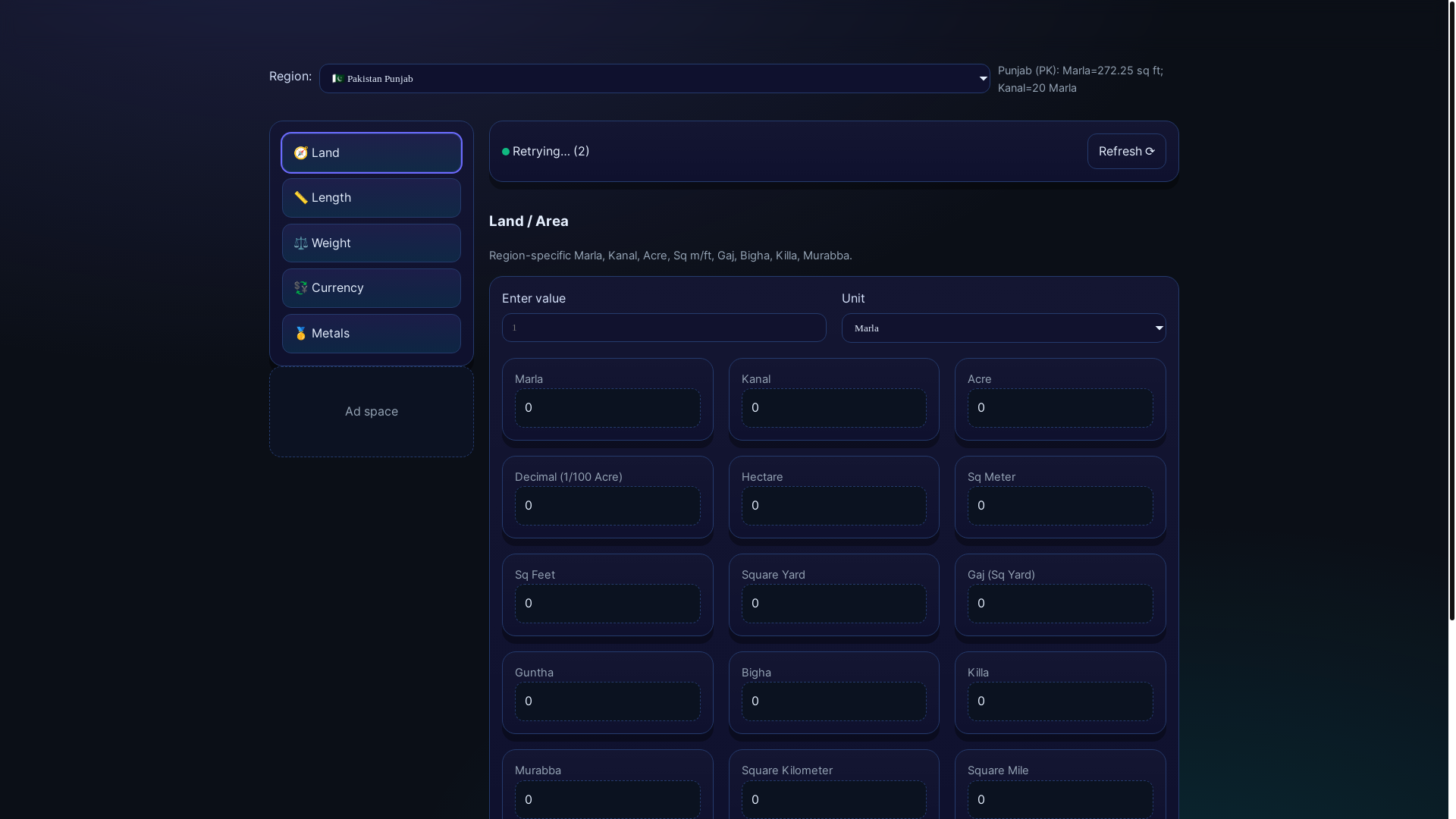This screenshot has height=819, width=1456.
Task: Click the 'Unit' label
Action: (x=853, y=299)
